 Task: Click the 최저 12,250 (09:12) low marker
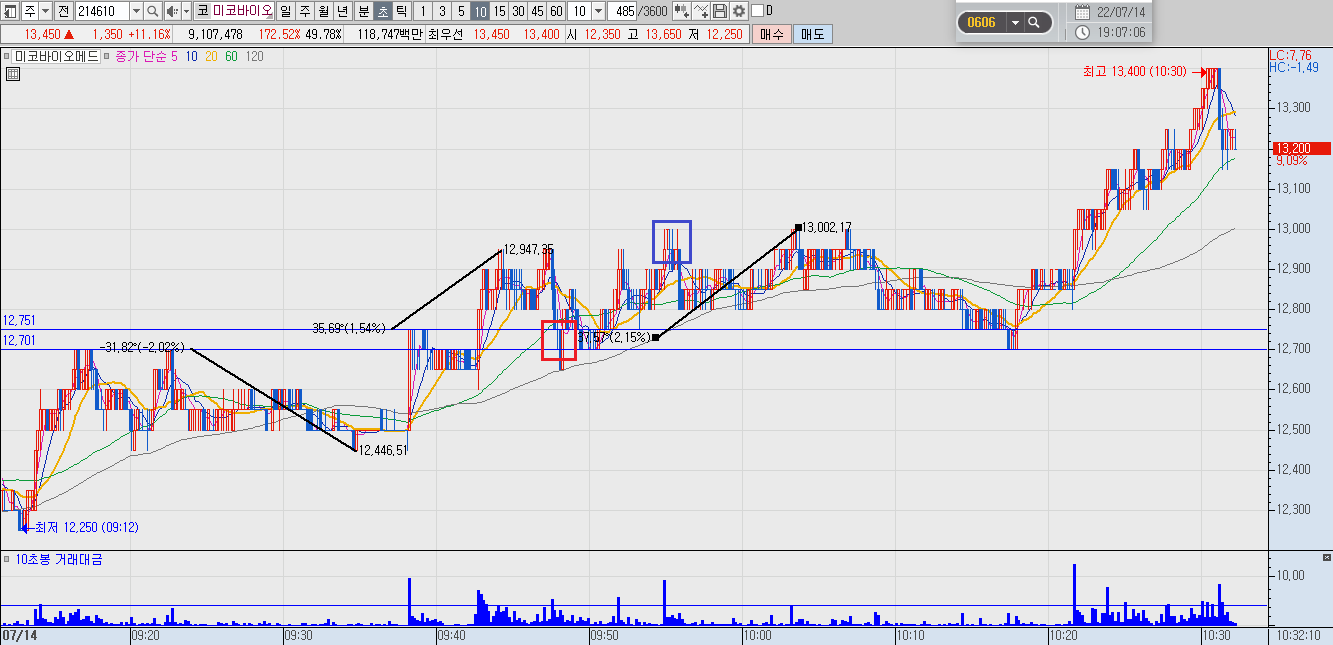click(86, 527)
